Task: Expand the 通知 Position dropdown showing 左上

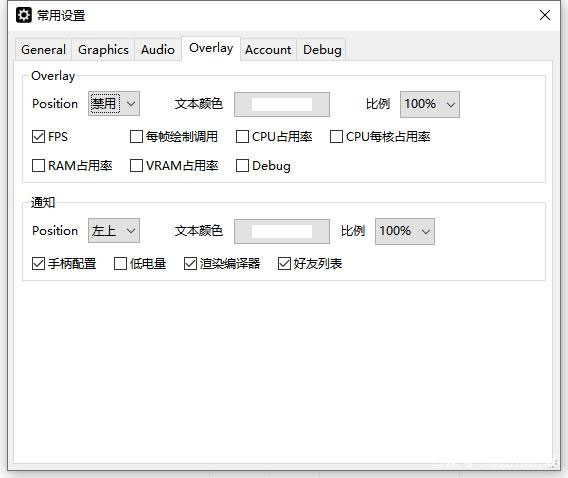Action: click(114, 231)
